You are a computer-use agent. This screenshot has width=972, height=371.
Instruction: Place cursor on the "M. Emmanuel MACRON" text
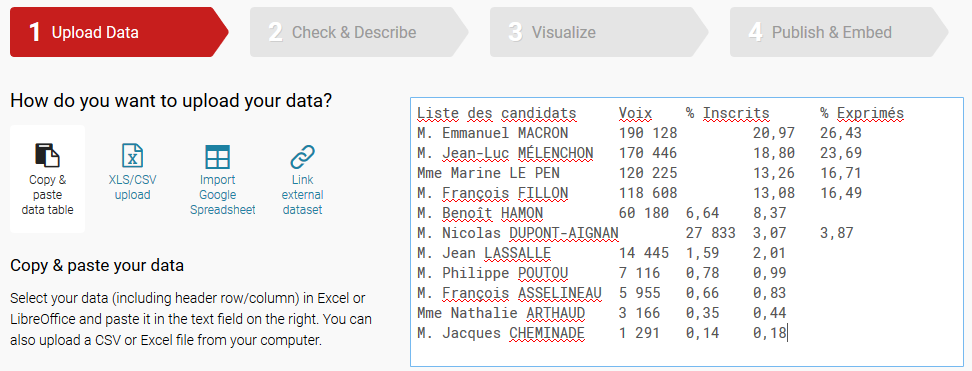tap(492, 133)
